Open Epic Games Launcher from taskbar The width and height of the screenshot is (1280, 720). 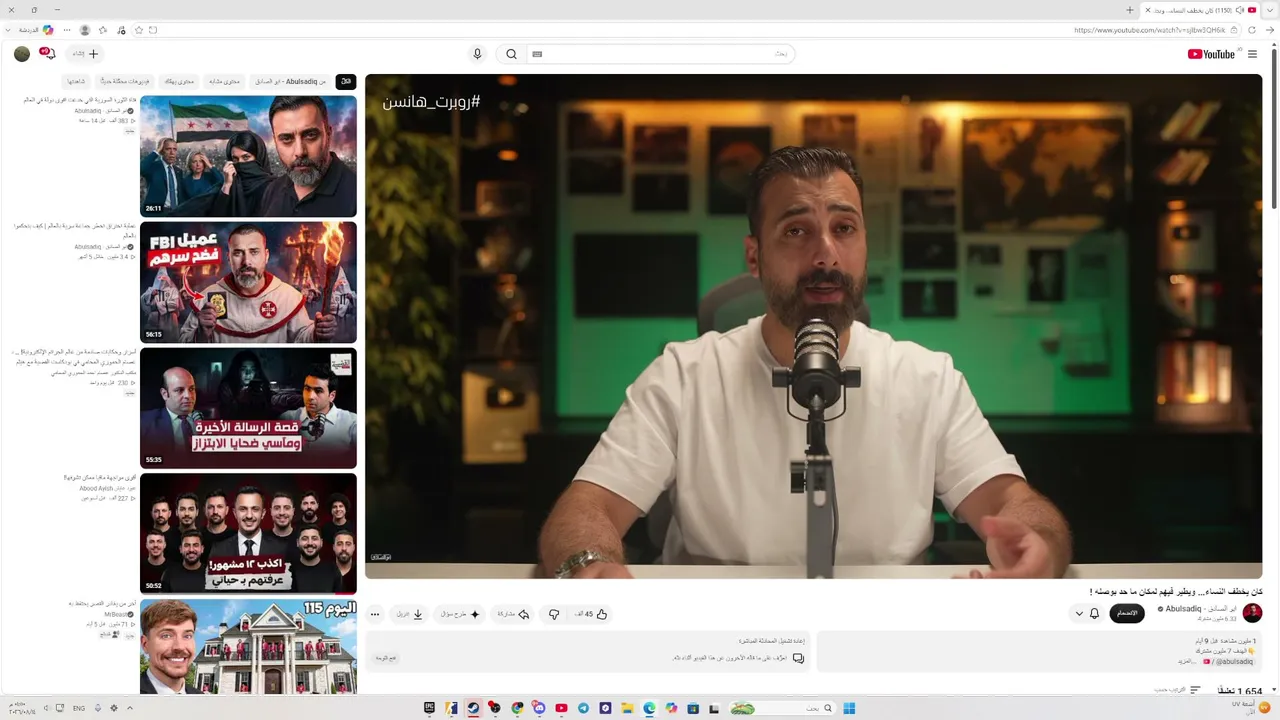429,708
